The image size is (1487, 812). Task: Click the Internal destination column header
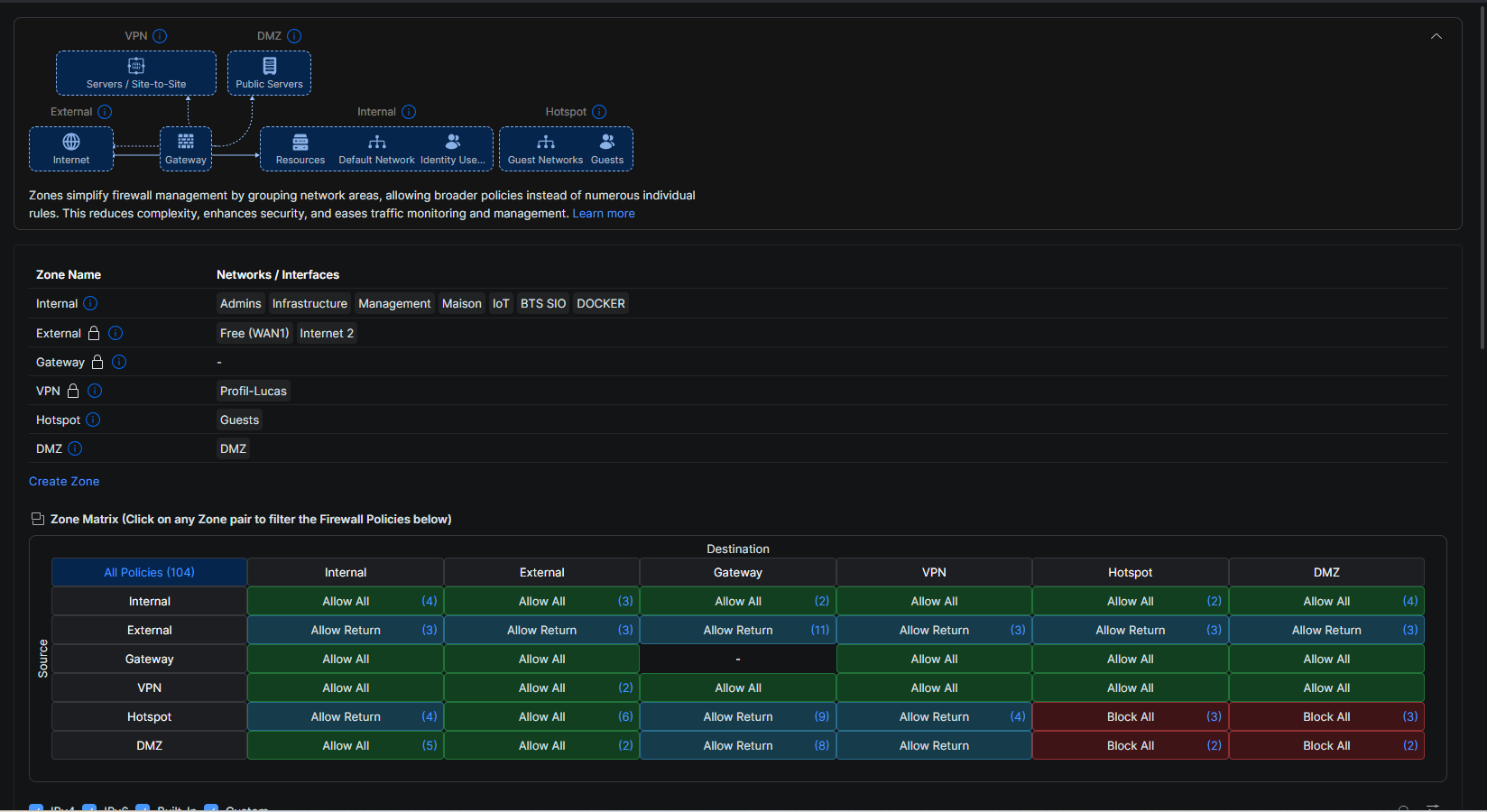point(346,572)
